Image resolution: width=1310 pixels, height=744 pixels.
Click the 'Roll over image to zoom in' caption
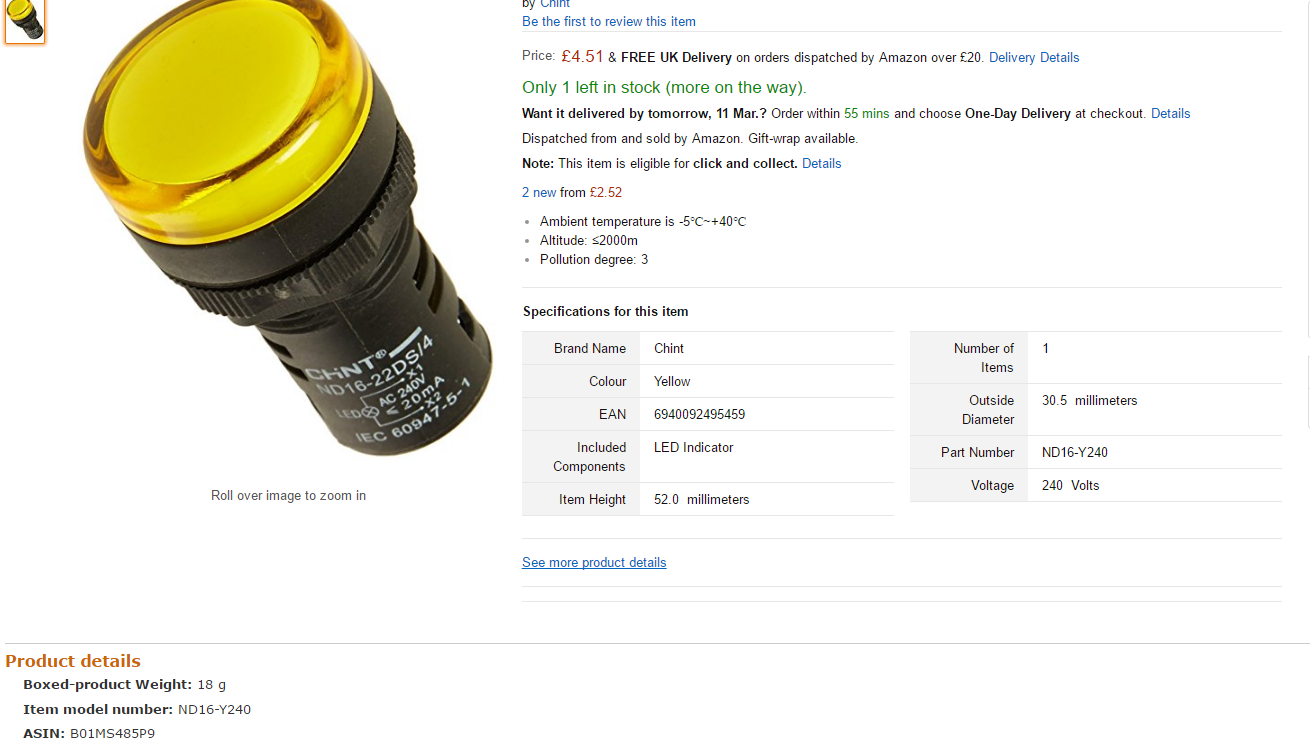click(x=288, y=495)
